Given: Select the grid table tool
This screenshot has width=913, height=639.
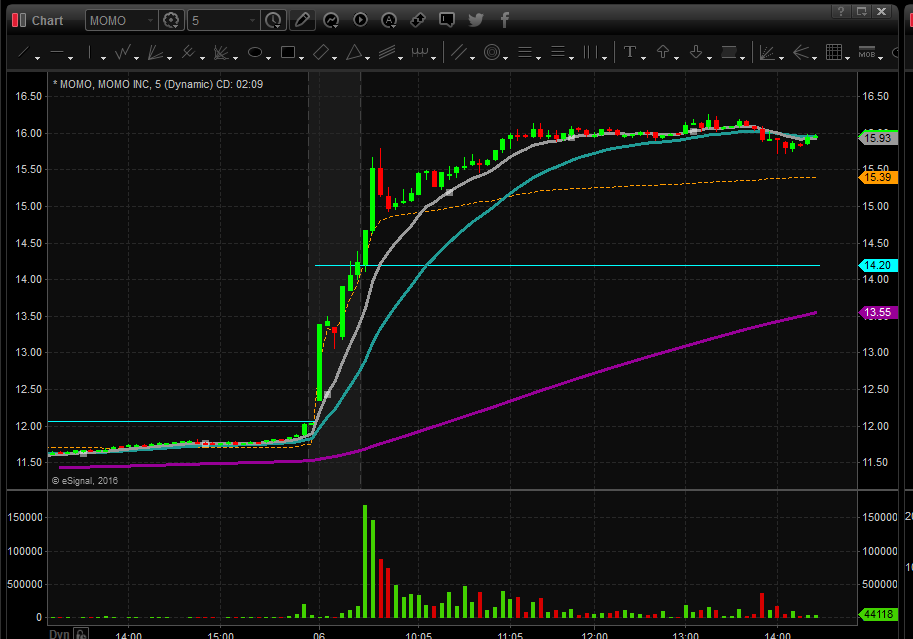Looking at the screenshot, I should [x=834, y=52].
